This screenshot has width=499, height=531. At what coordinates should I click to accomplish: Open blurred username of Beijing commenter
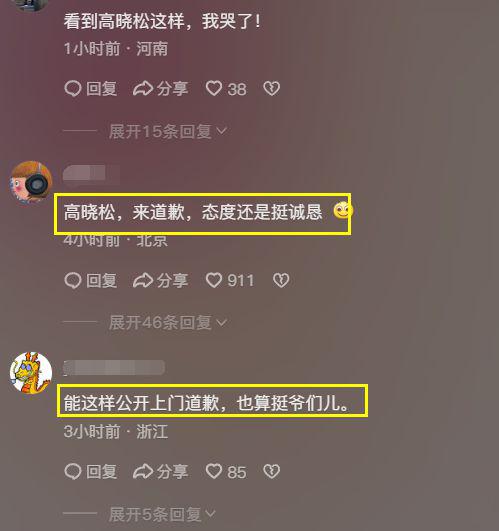tap(91, 175)
